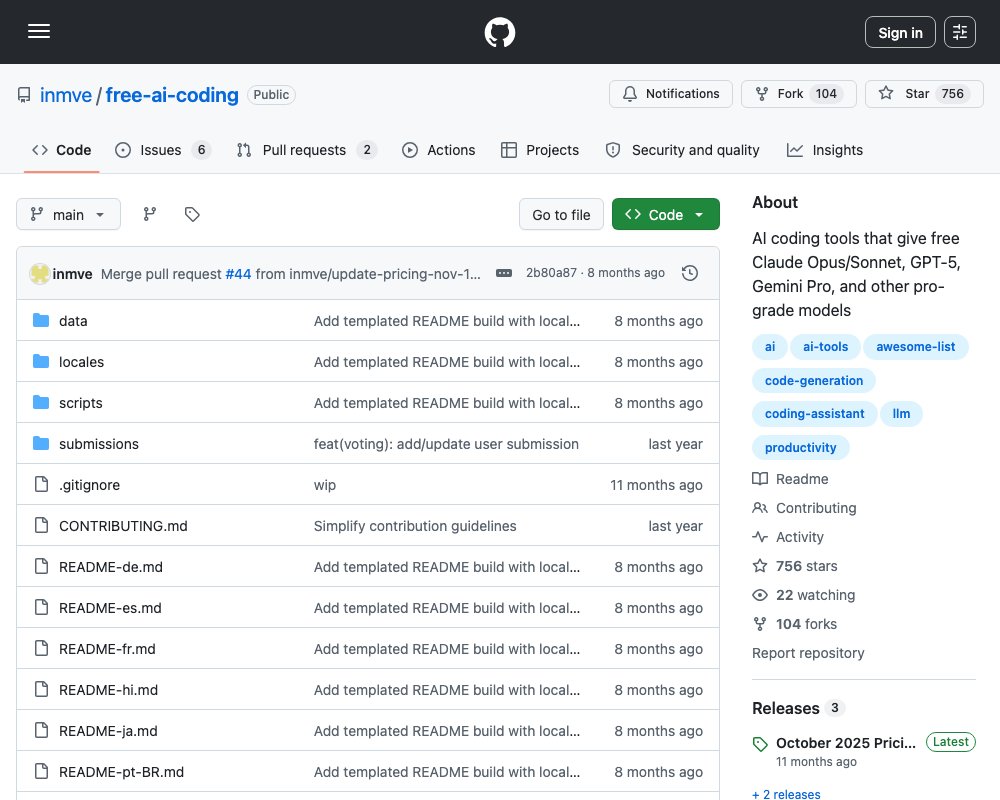Open the Pull requests tab
Screen dimensions: 1000x800
click(x=307, y=150)
